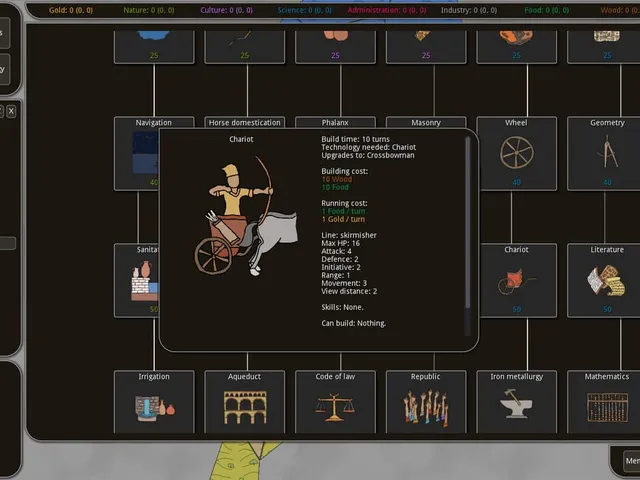The width and height of the screenshot is (640, 480).
Task: Click the Culture resource counter
Action: (x=227, y=10)
